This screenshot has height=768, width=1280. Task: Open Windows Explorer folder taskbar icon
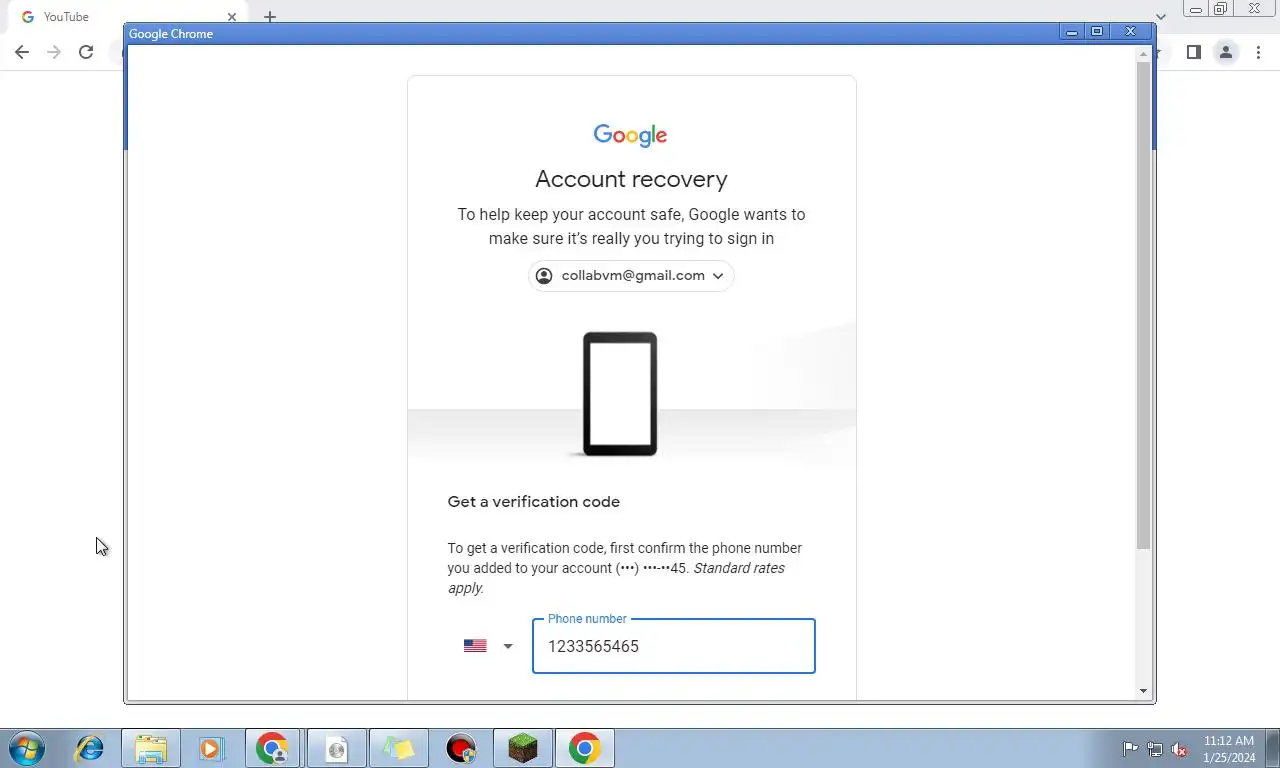tap(151, 748)
